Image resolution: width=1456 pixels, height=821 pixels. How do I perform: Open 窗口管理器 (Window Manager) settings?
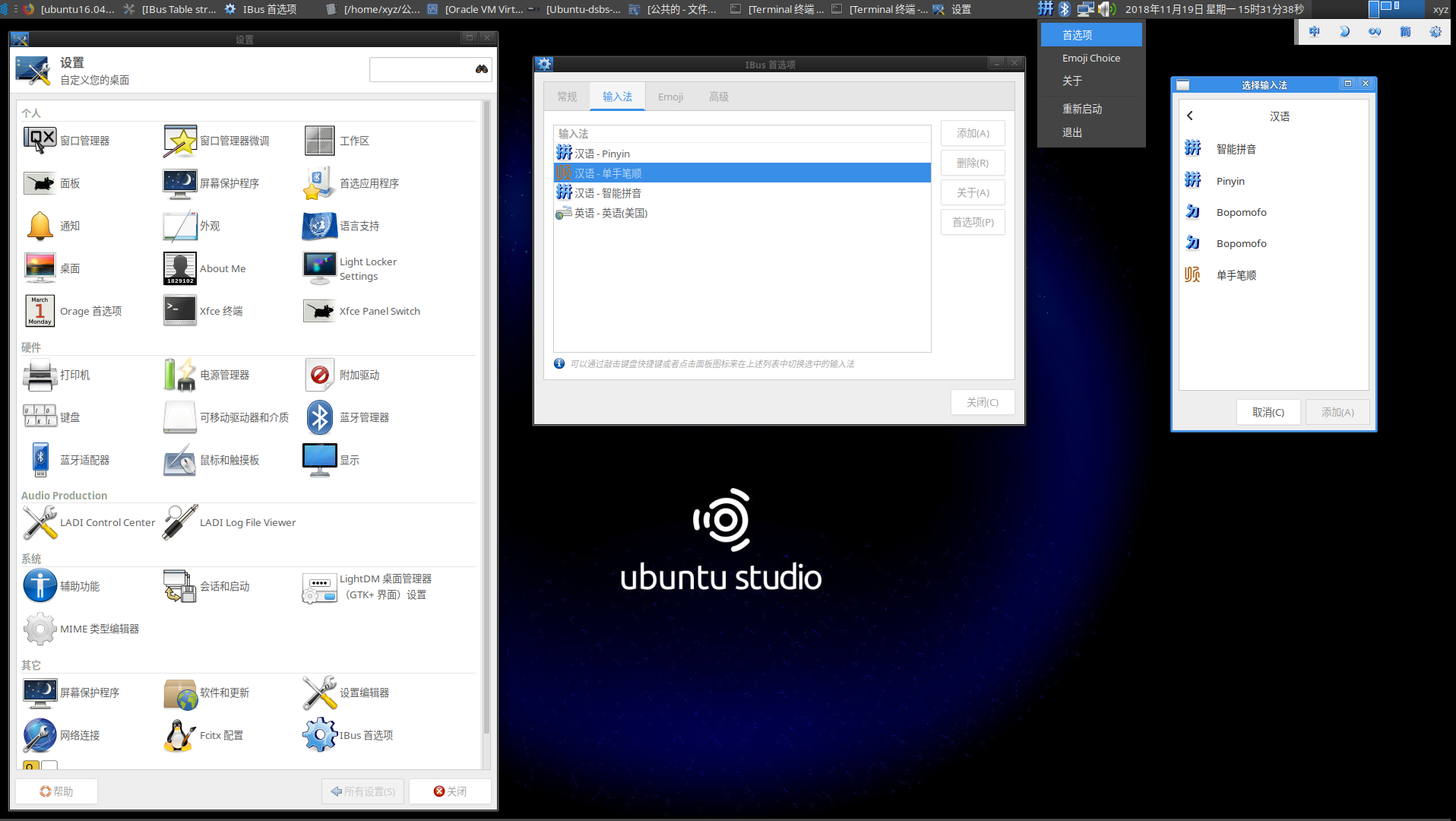(x=67, y=141)
